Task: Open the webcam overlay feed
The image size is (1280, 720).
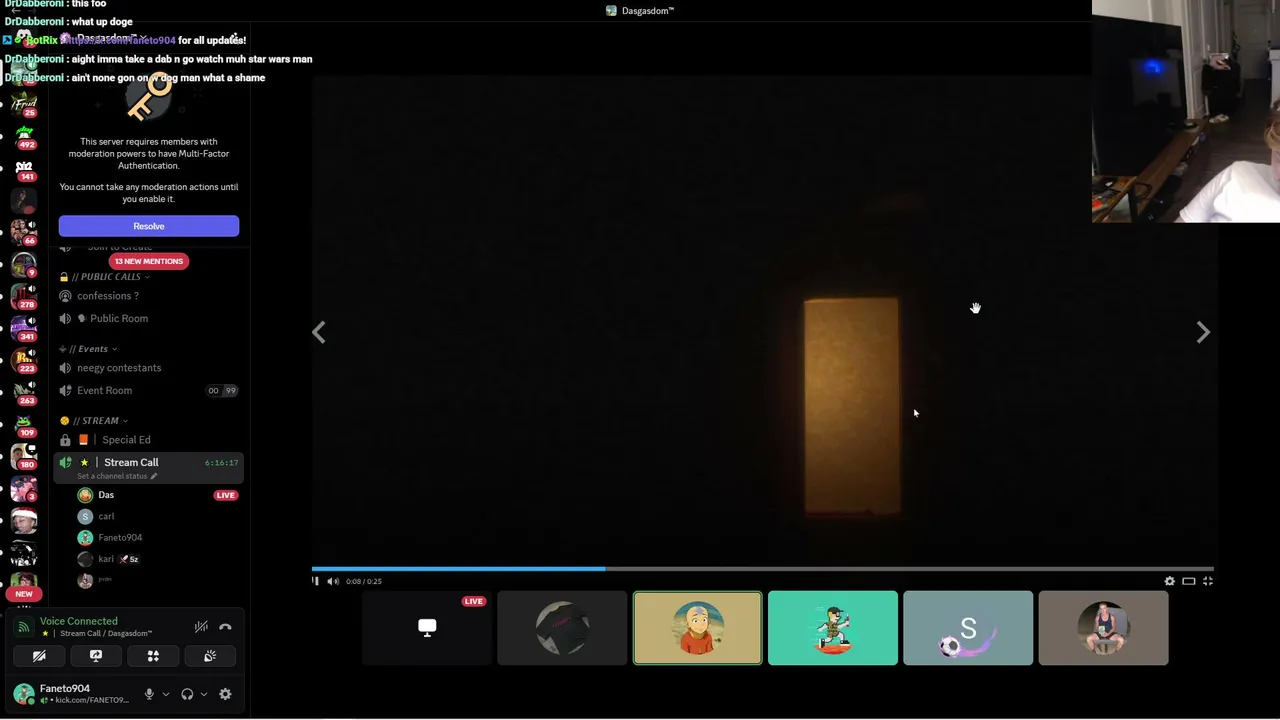Action: [1186, 111]
